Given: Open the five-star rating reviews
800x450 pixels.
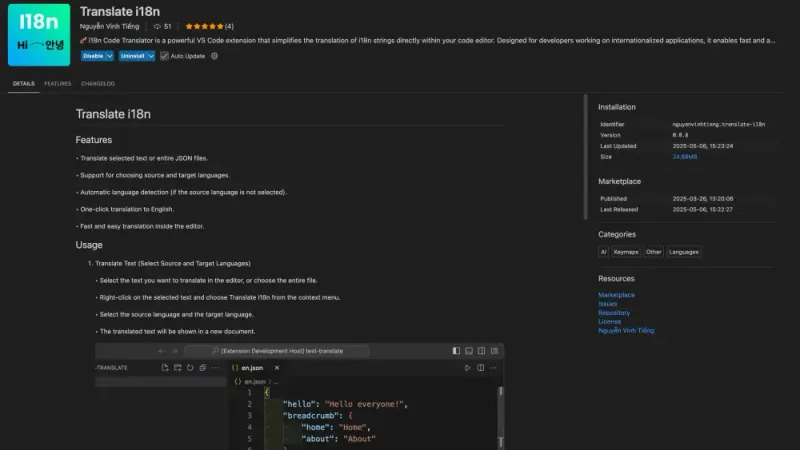Looking at the screenshot, I should click(204, 27).
